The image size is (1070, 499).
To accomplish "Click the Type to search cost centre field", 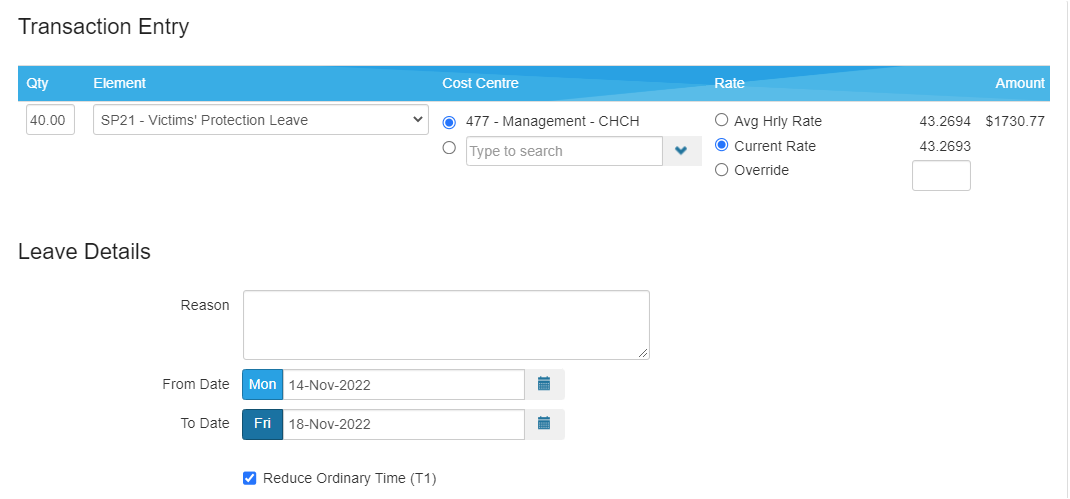I will point(564,151).
